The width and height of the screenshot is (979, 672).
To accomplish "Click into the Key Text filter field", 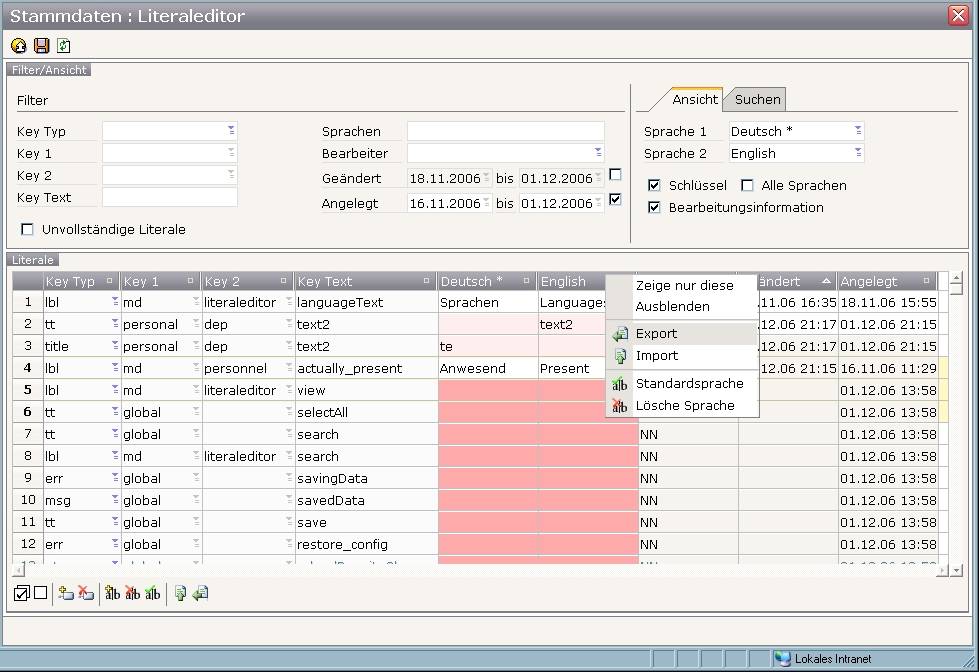I will [169, 197].
